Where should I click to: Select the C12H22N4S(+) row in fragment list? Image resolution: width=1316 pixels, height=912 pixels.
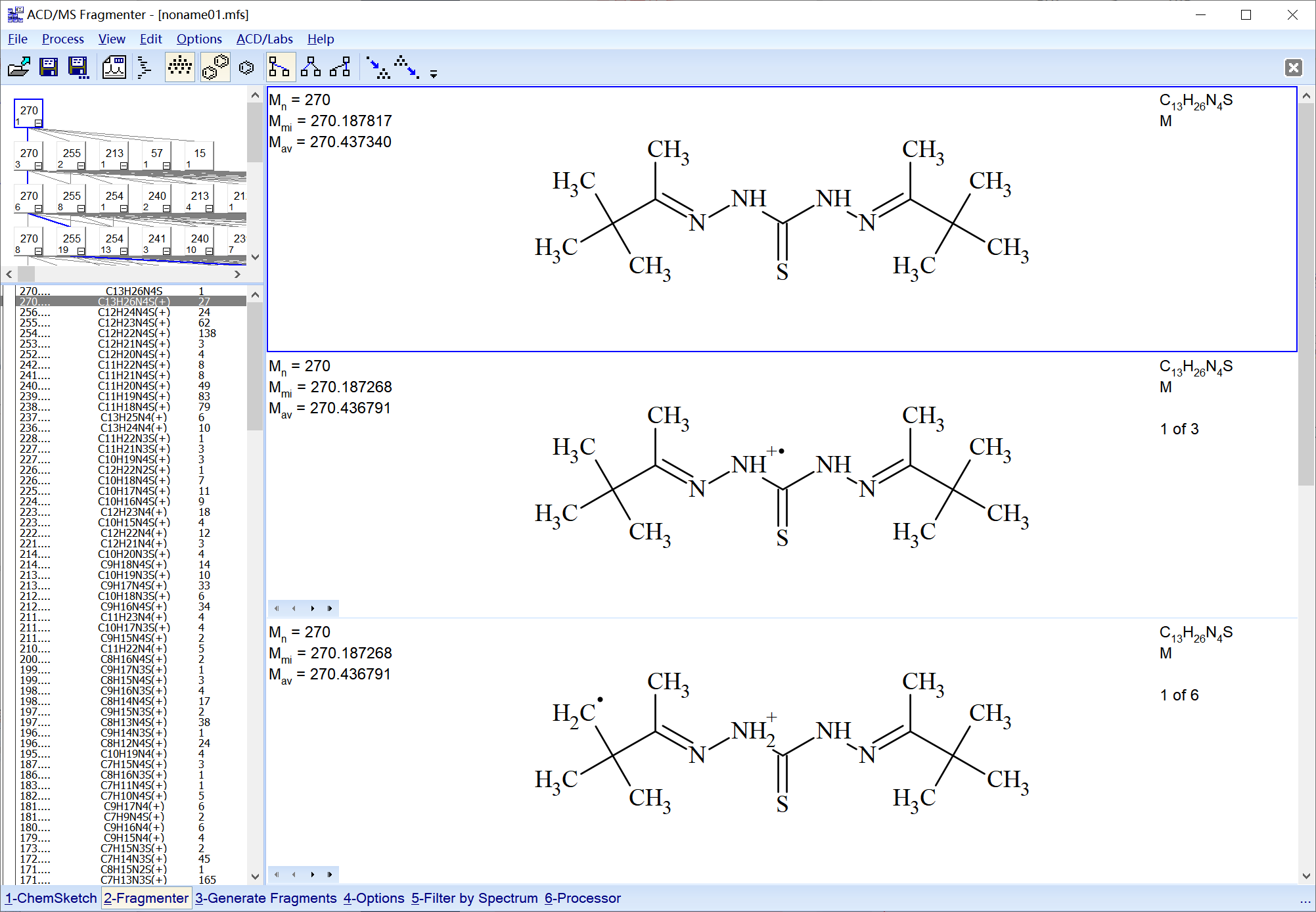click(134, 333)
